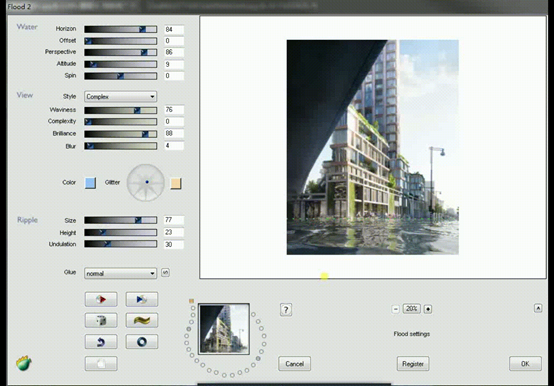The width and height of the screenshot is (554, 386).
Task: Click the Flood settings label
Action: (x=412, y=334)
